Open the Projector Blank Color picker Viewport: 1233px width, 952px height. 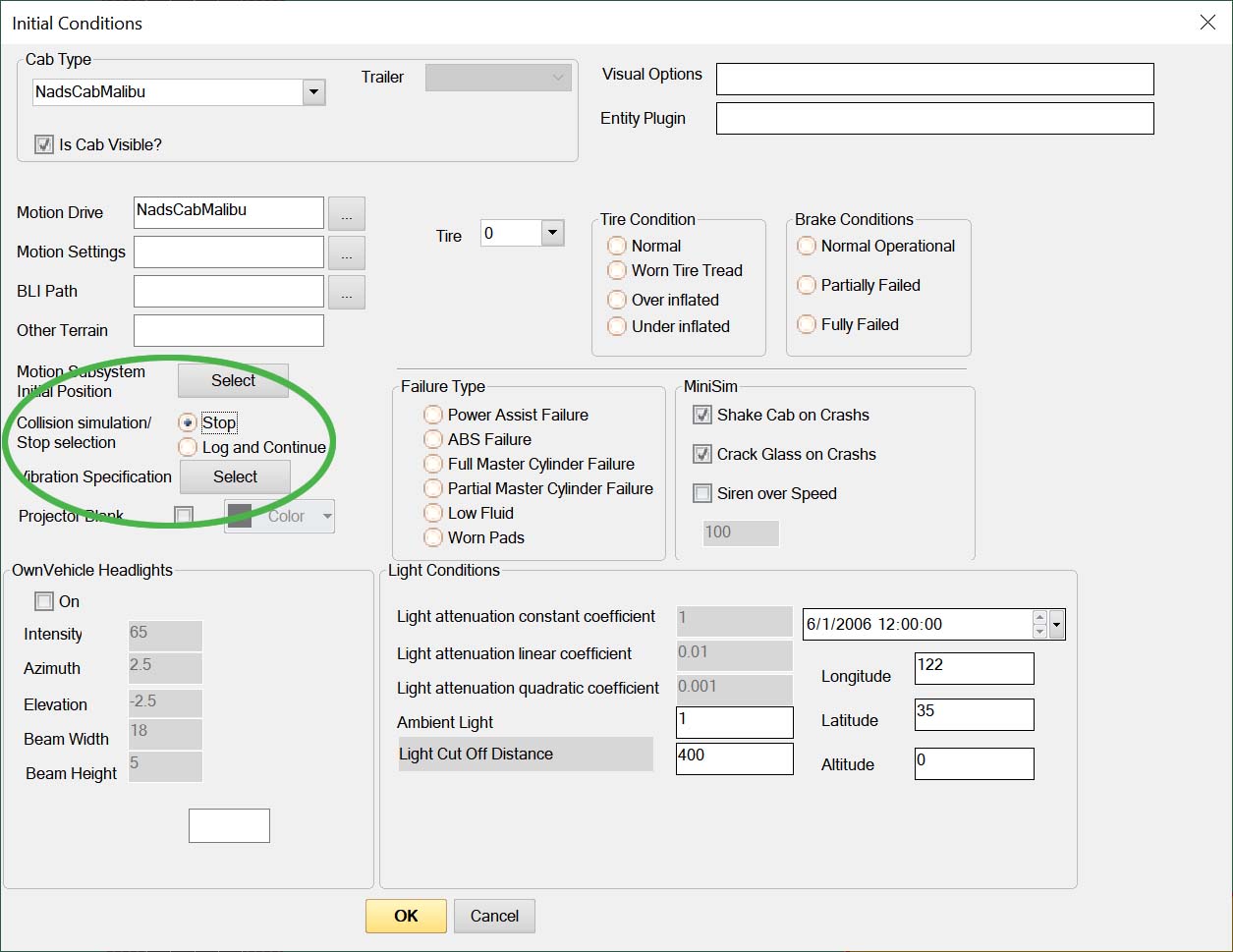[280, 516]
